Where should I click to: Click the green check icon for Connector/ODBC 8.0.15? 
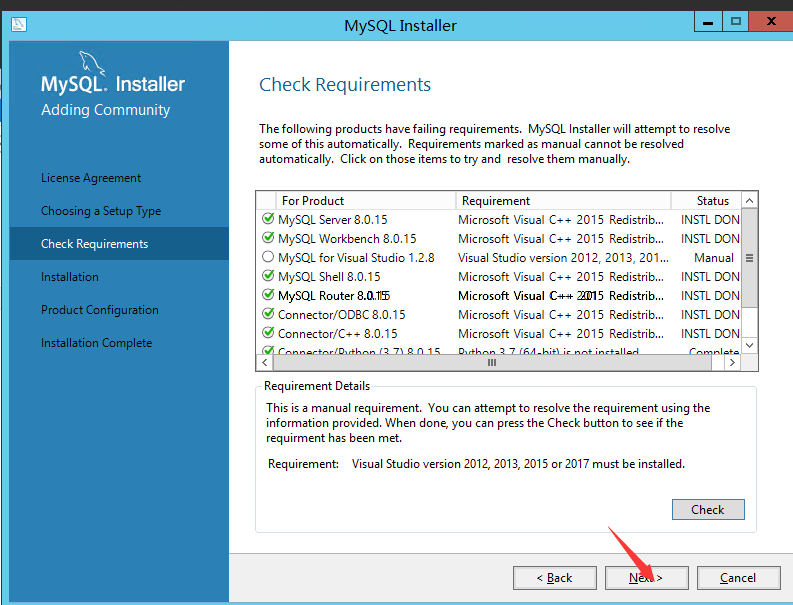click(x=268, y=314)
